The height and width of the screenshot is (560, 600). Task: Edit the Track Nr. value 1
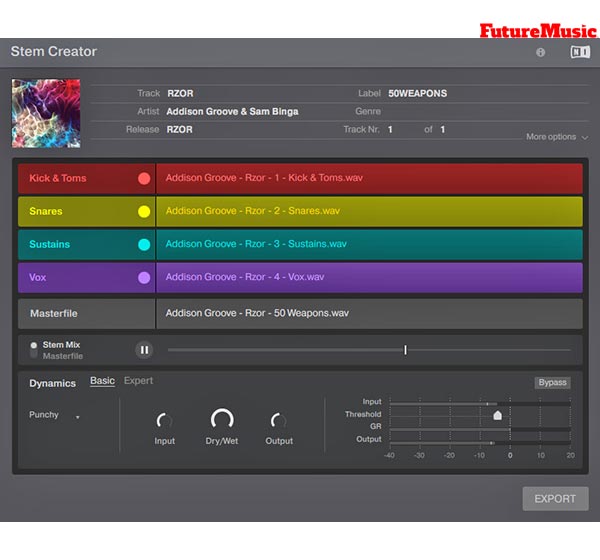coord(390,129)
